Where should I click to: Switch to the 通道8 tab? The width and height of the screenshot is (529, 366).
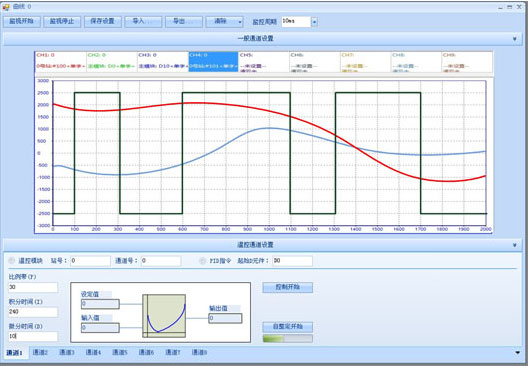[199, 352]
